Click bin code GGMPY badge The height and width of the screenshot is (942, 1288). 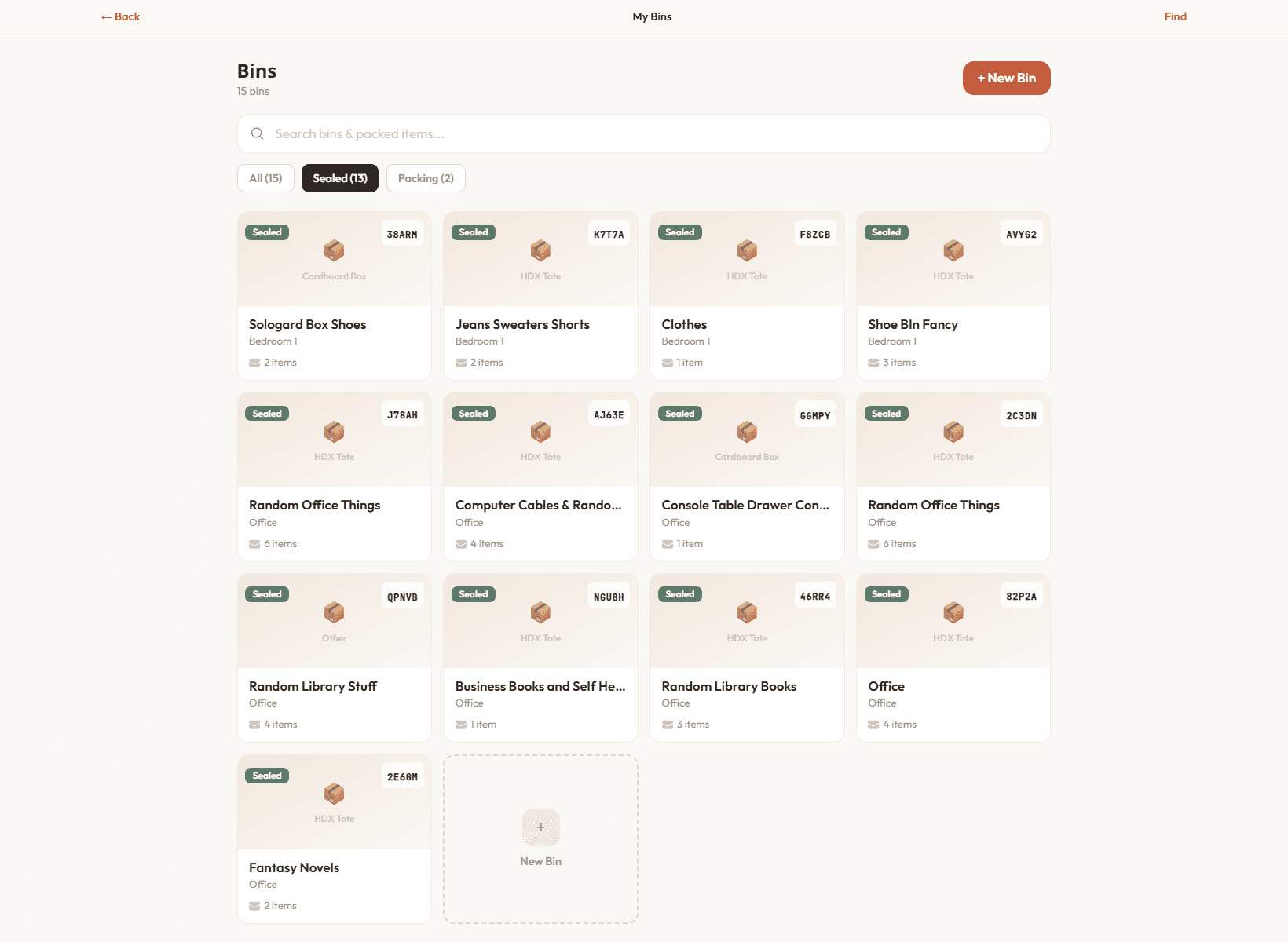[x=815, y=415]
